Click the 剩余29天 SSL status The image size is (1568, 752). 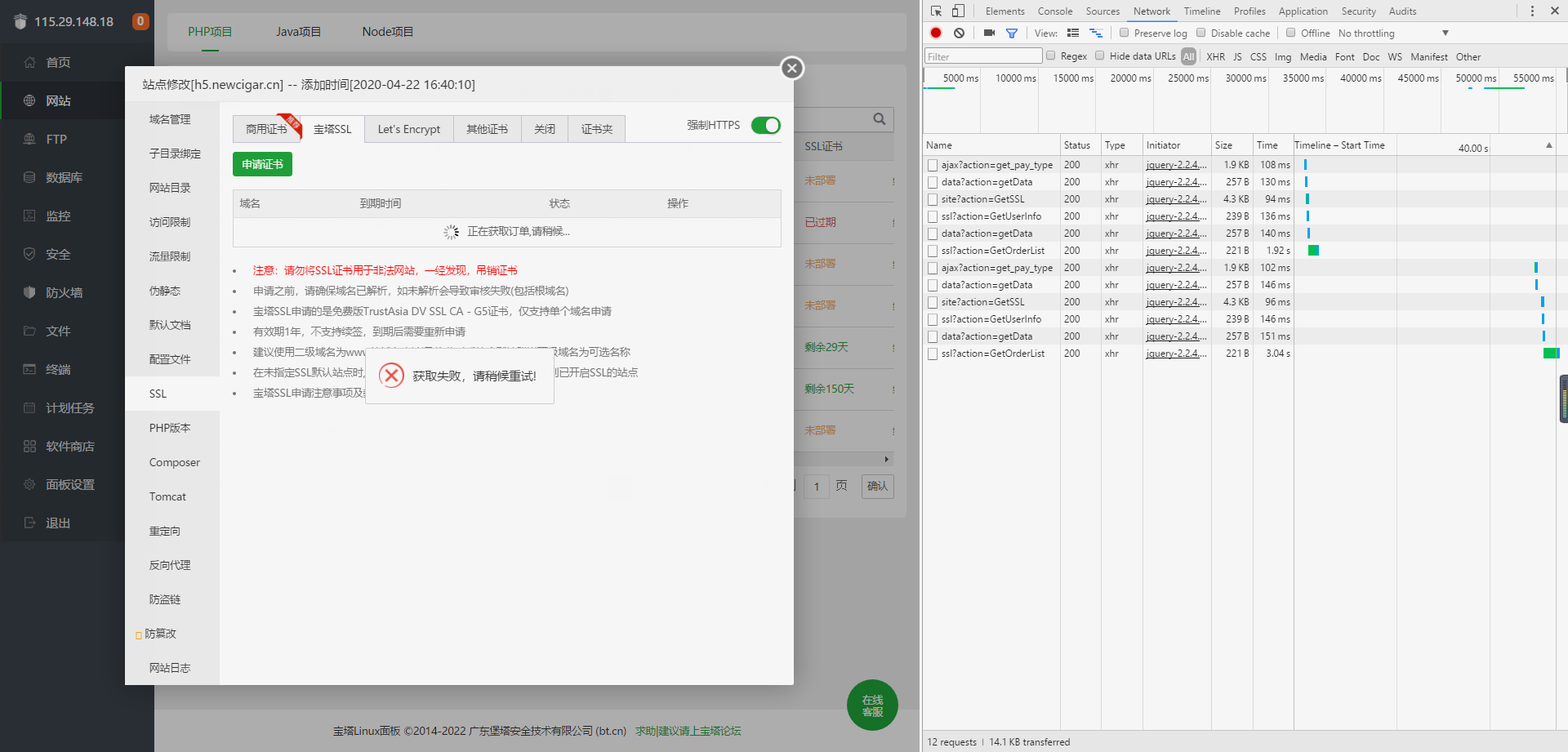[x=826, y=347]
